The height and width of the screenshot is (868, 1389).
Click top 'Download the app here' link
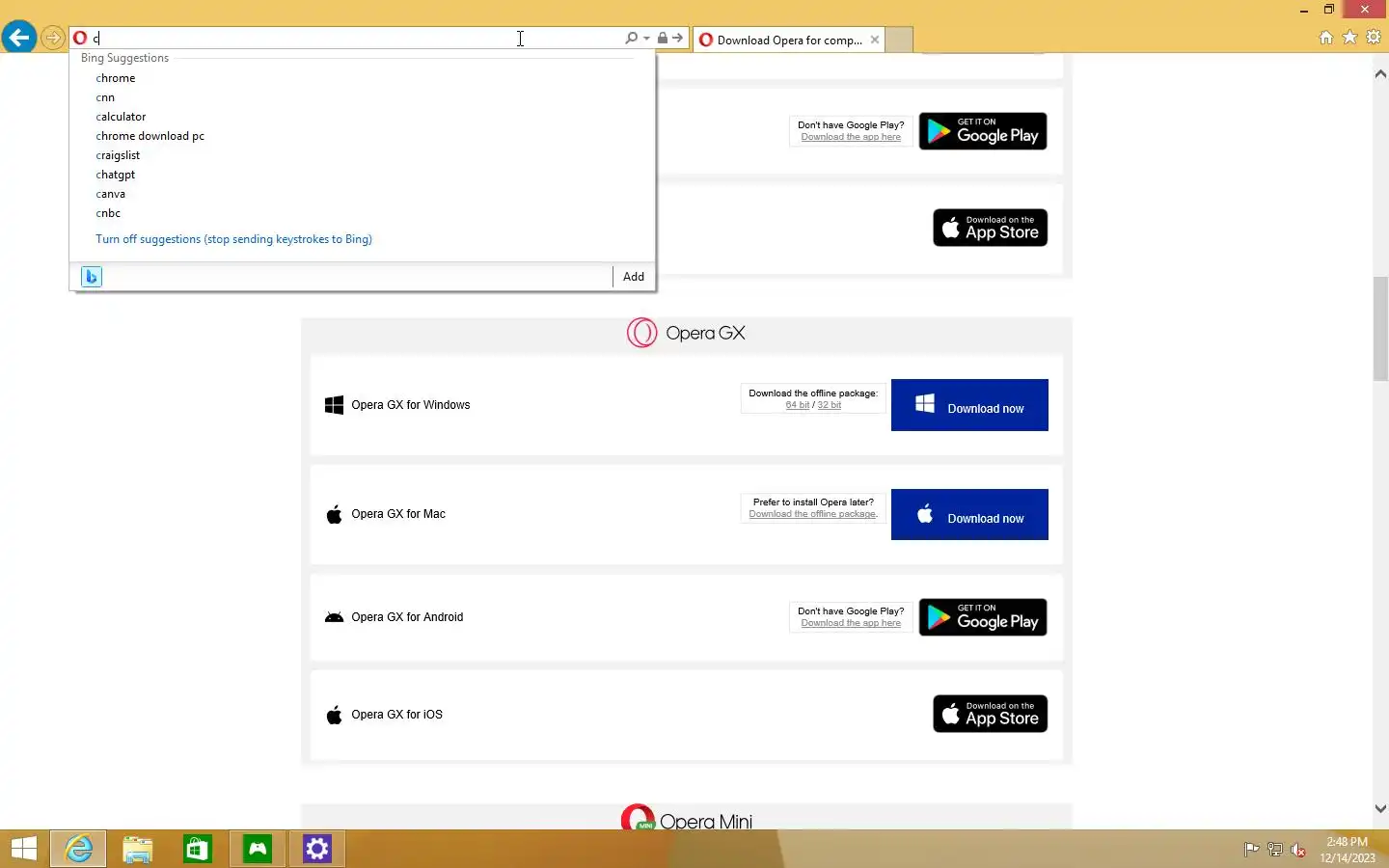tap(851, 137)
